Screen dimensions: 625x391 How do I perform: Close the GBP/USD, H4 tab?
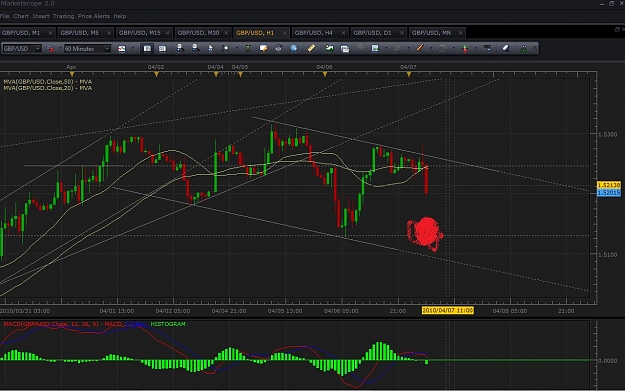343,33
